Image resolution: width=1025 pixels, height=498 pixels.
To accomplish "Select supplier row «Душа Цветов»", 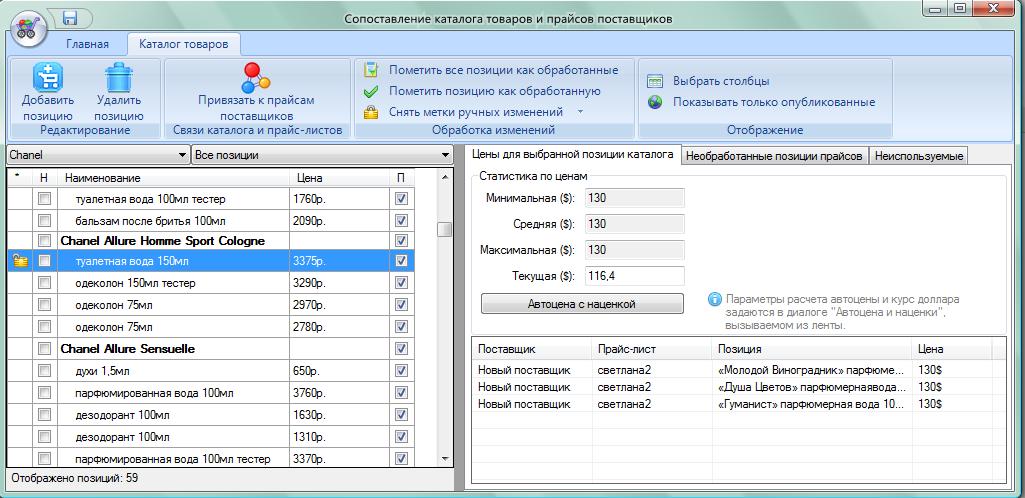I will pyautogui.click(x=739, y=387).
